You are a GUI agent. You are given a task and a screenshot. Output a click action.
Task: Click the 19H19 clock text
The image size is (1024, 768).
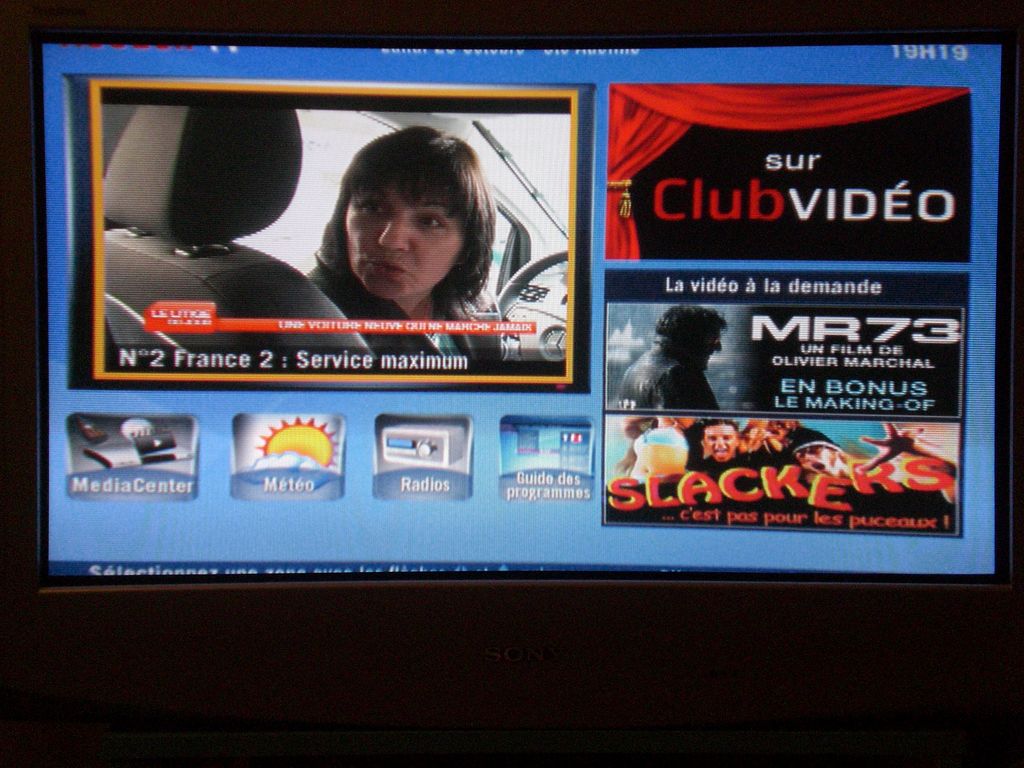[x=929, y=52]
